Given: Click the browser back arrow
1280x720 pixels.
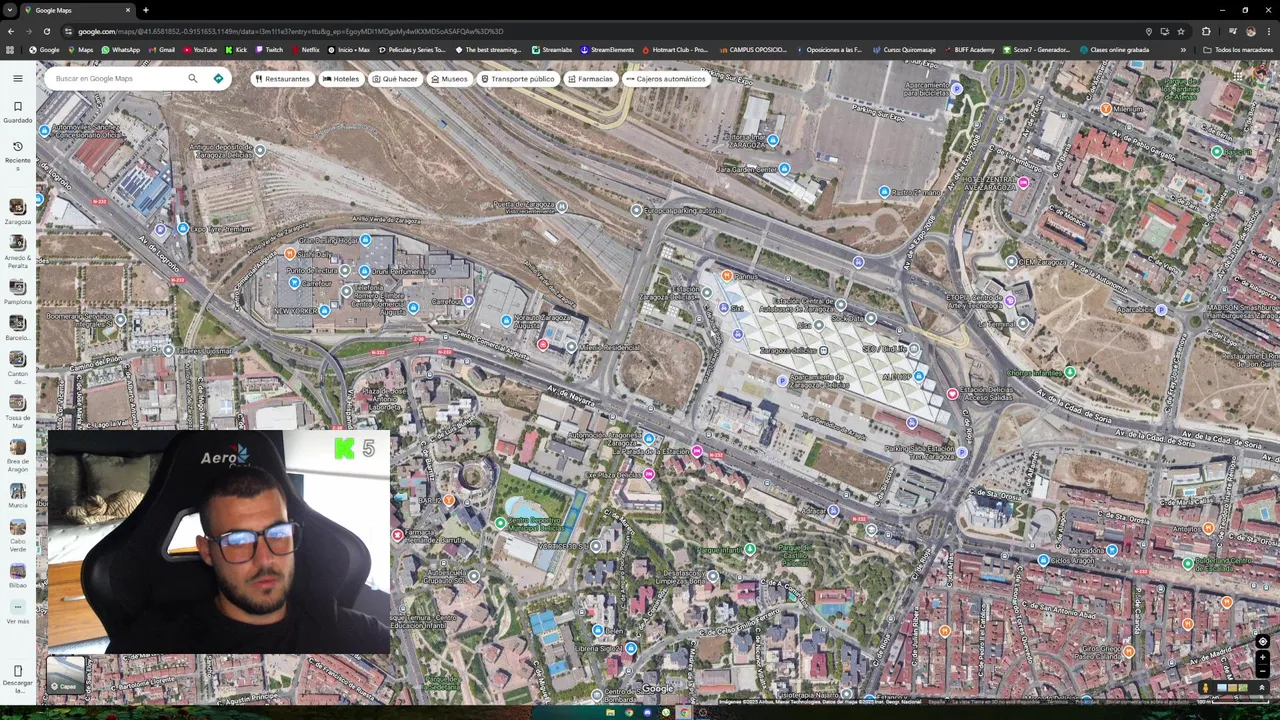Looking at the screenshot, I should point(10,31).
